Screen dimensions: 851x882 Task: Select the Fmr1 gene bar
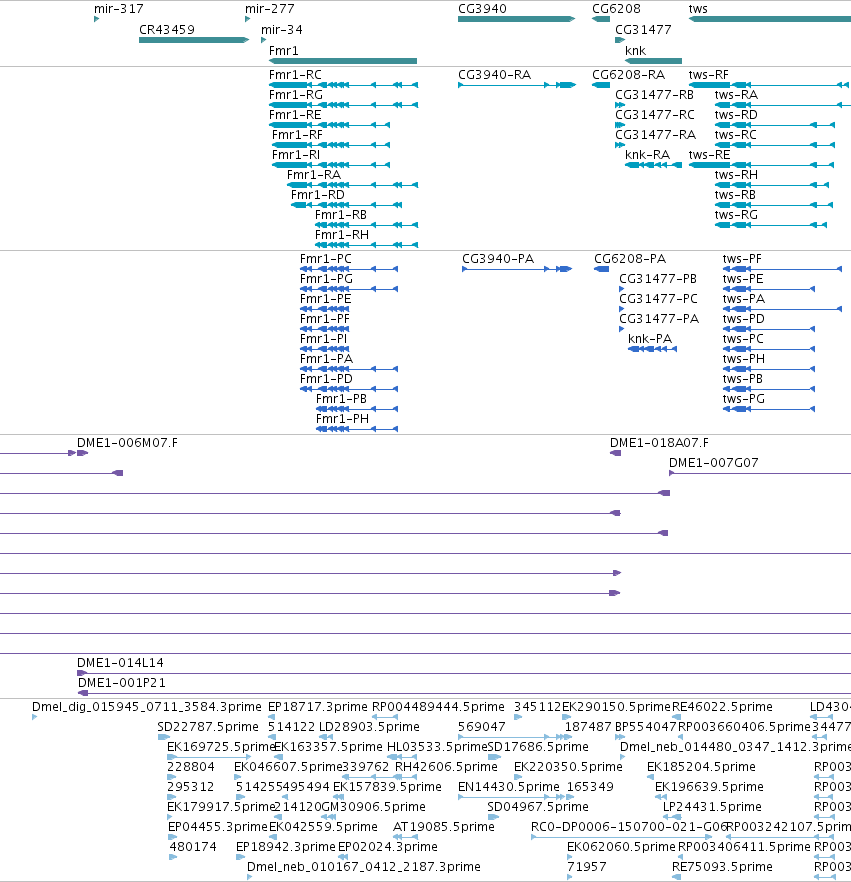coord(343,61)
